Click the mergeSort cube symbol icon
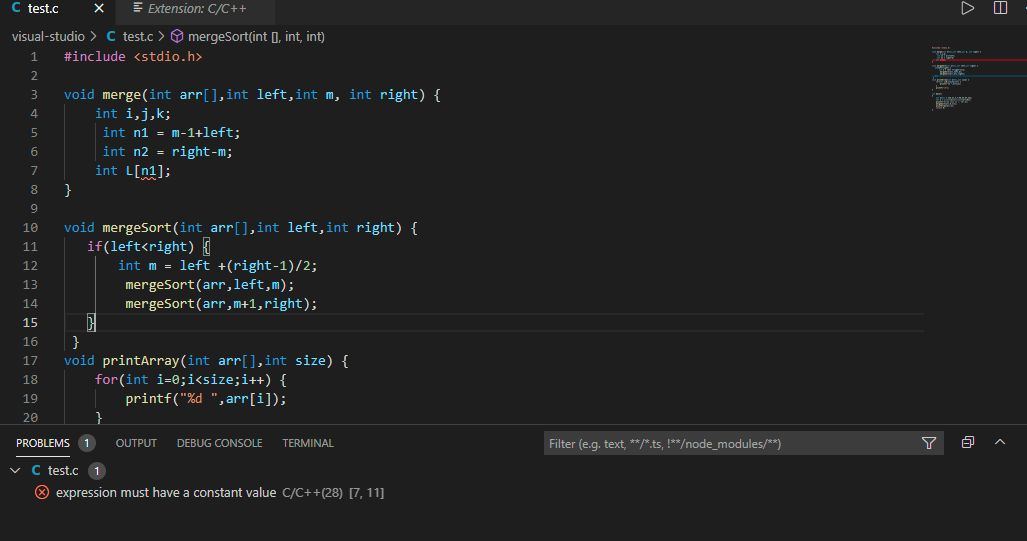This screenshot has height=541, width=1027. coord(177,37)
